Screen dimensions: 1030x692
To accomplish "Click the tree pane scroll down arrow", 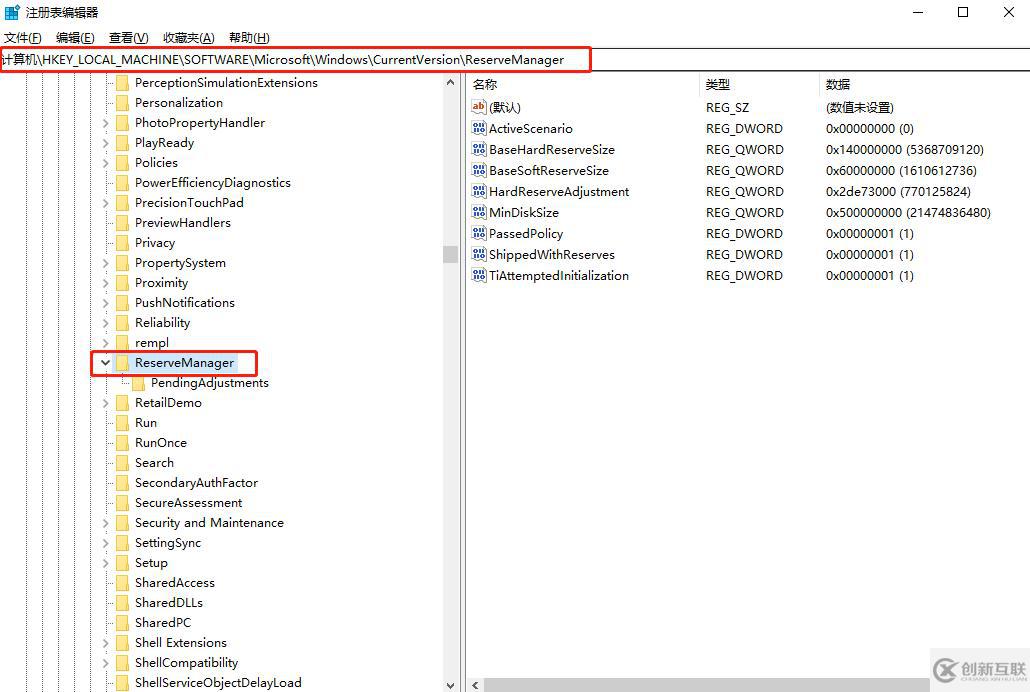I will [450, 685].
